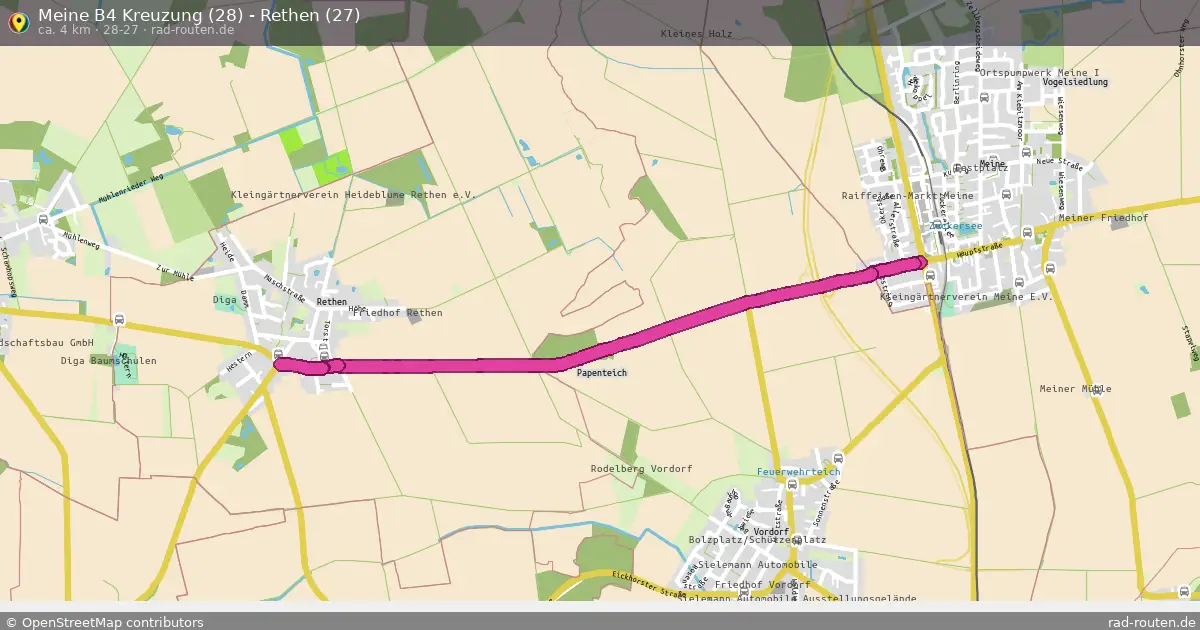
Task: Click the title 'Meine B4 Kreuzung (28) - Rethen (27)'
Action: 199,15
